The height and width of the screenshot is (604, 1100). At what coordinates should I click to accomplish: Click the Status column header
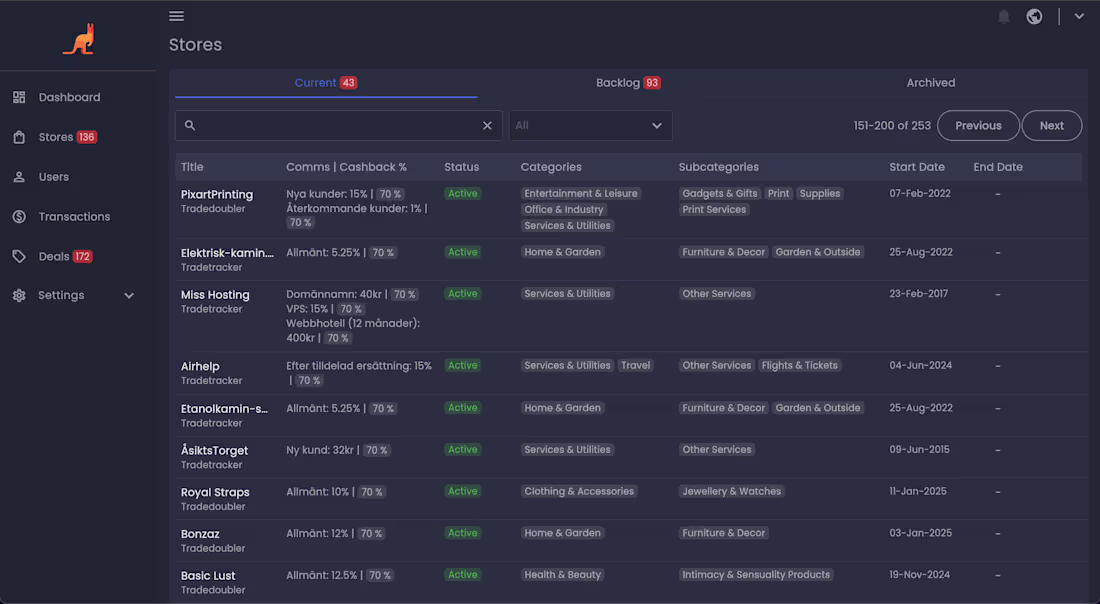(x=462, y=167)
